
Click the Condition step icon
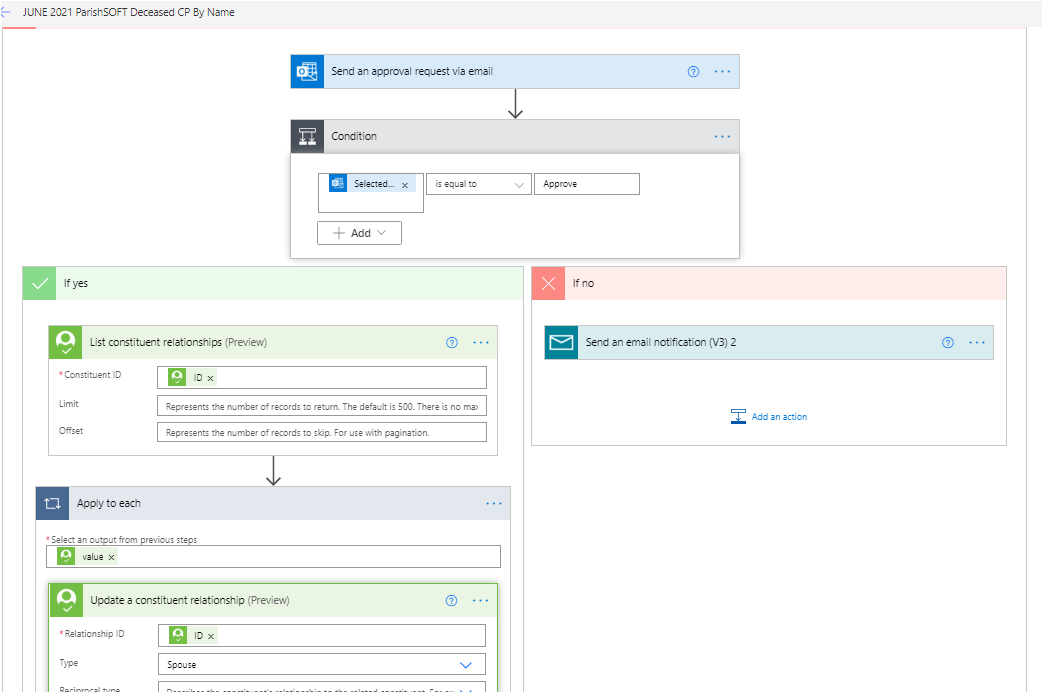pos(307,136)
